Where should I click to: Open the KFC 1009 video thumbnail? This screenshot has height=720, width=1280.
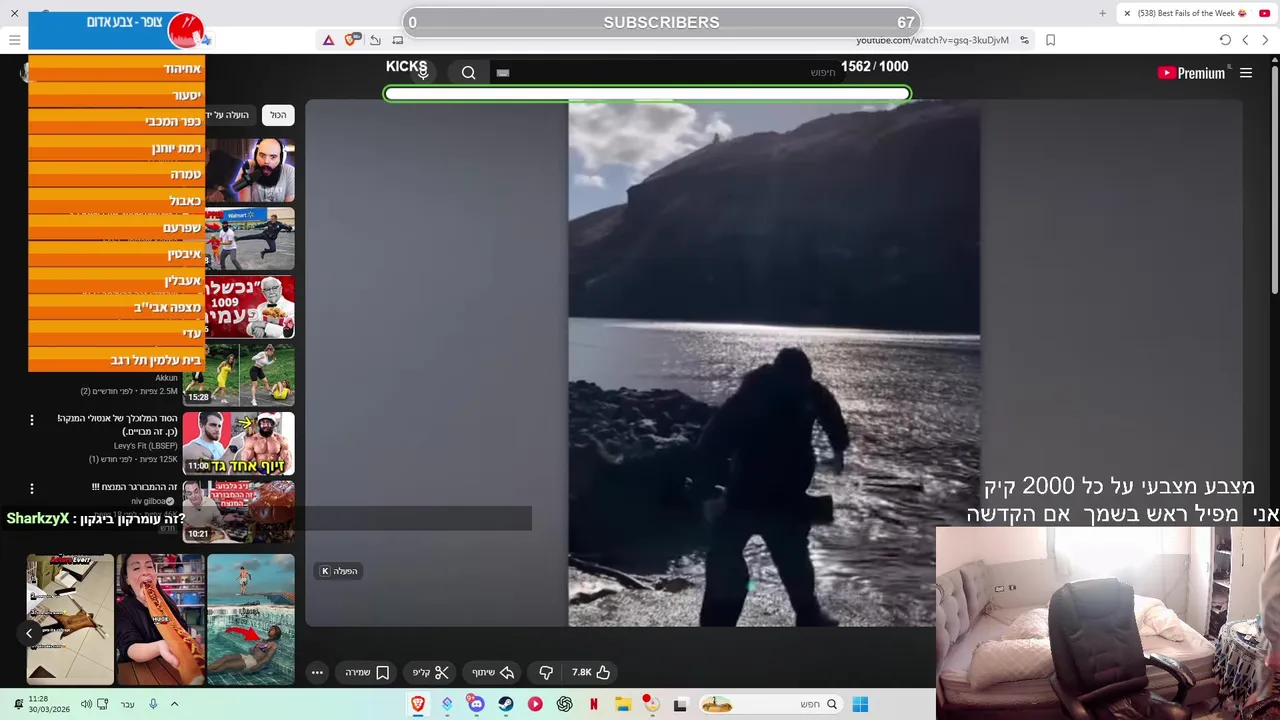point(250,306)
